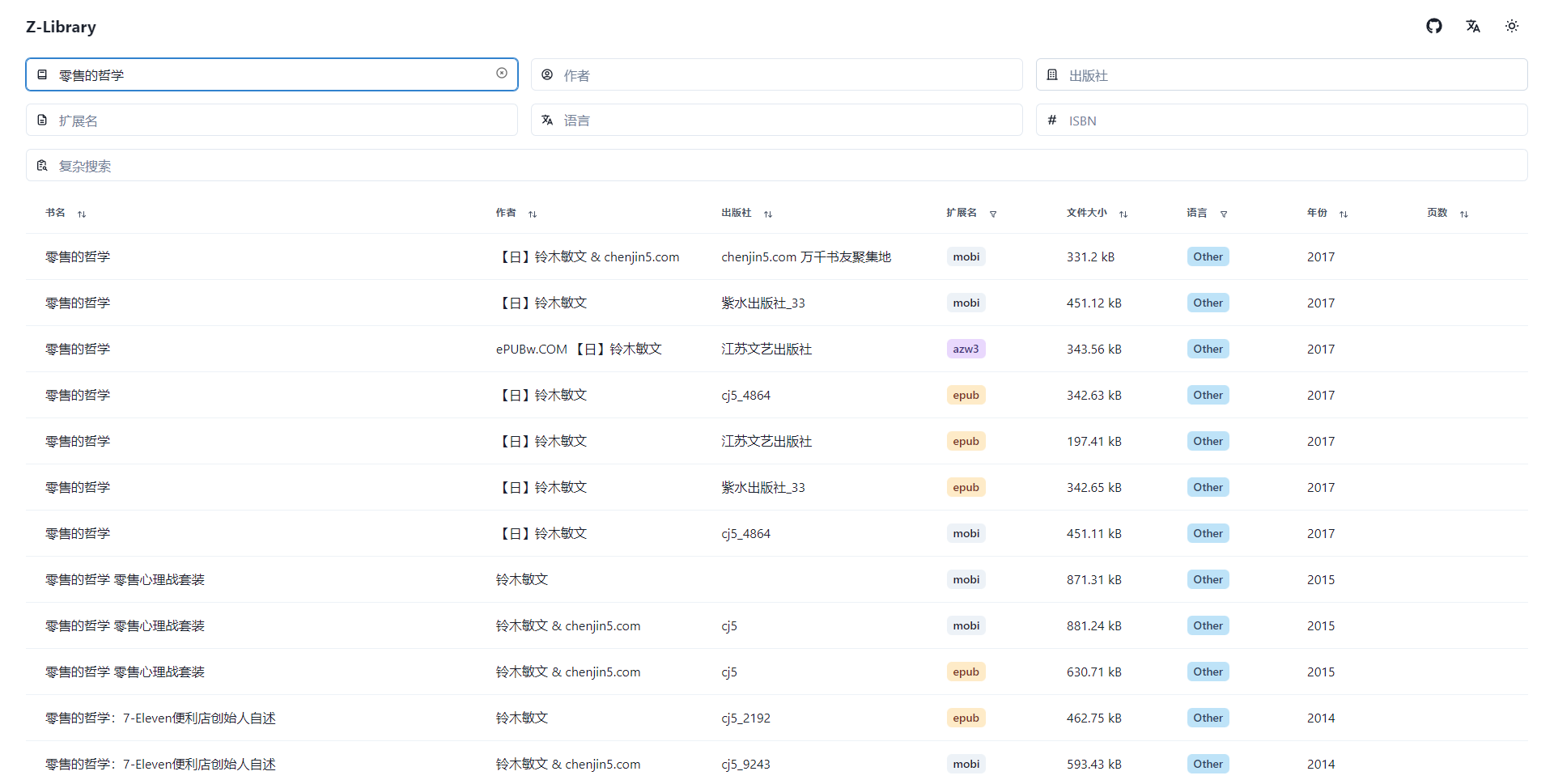Clear the book title search field
1554x784 pixels.
click(x=502, y=74)
